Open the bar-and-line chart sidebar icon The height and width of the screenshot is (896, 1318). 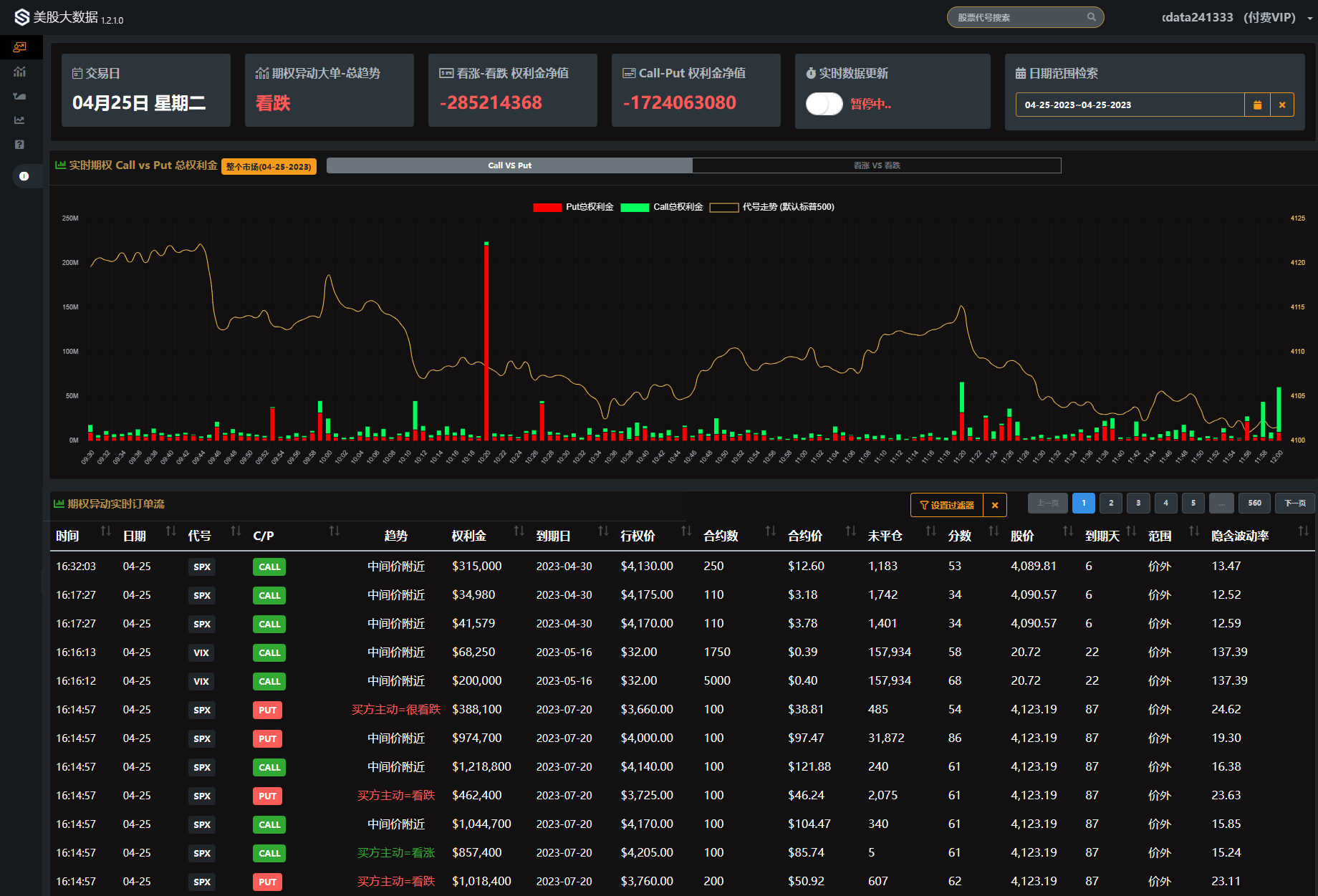point(20,72)
